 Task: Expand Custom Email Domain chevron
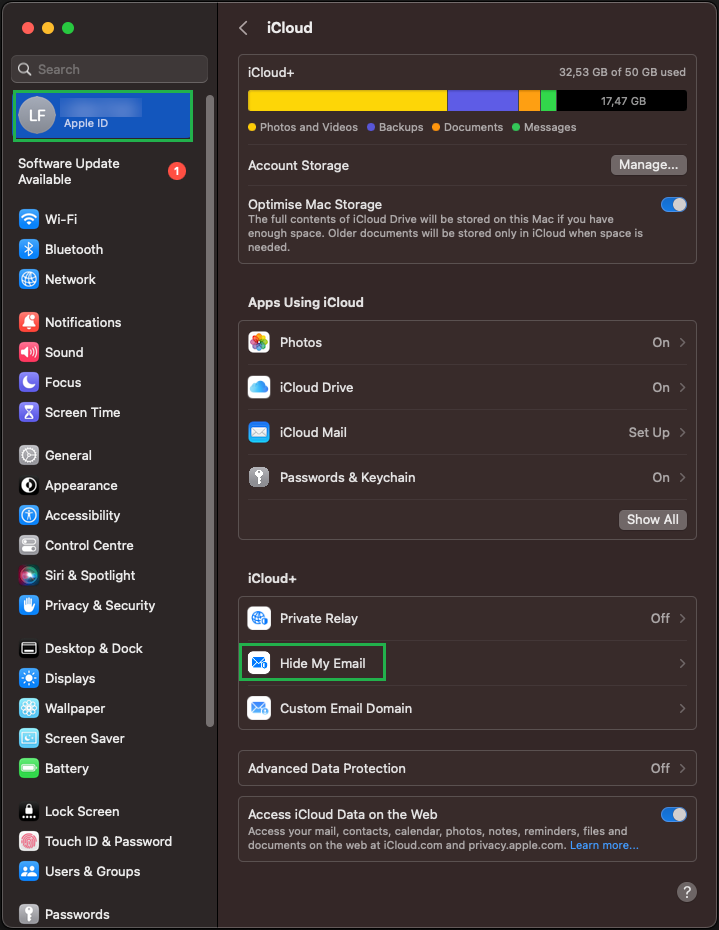point(682,708)
